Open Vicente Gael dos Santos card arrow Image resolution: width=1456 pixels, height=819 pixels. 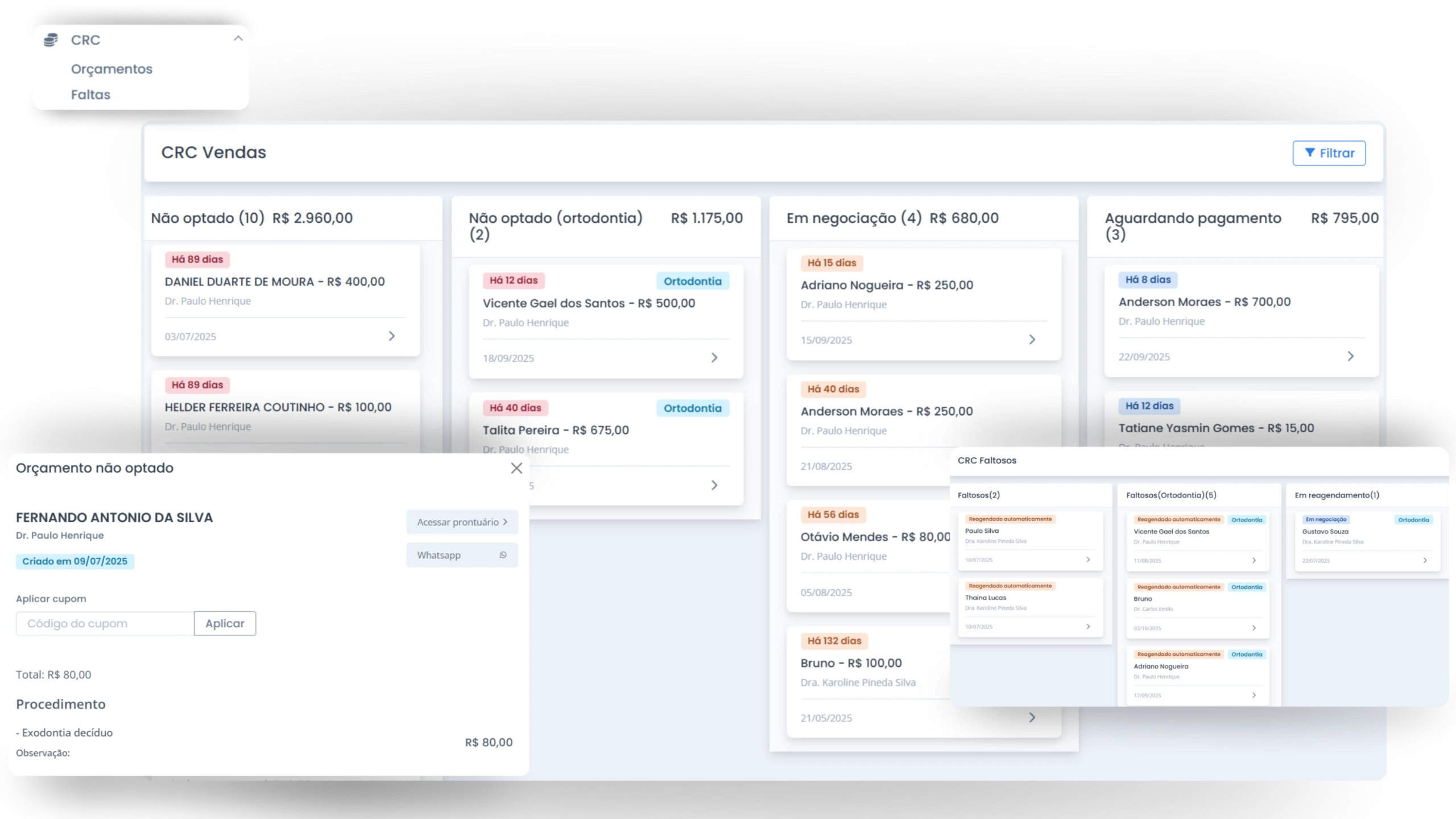click(714, 358)
